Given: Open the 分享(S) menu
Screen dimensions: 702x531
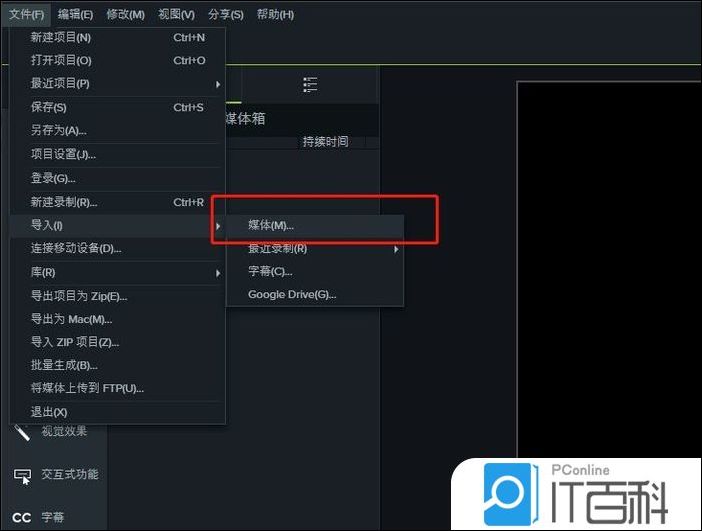Looking at the screenshot, I should tap(226, 14).
